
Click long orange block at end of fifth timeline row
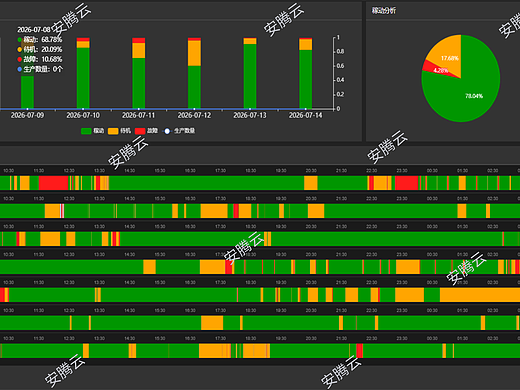[480, 295]
